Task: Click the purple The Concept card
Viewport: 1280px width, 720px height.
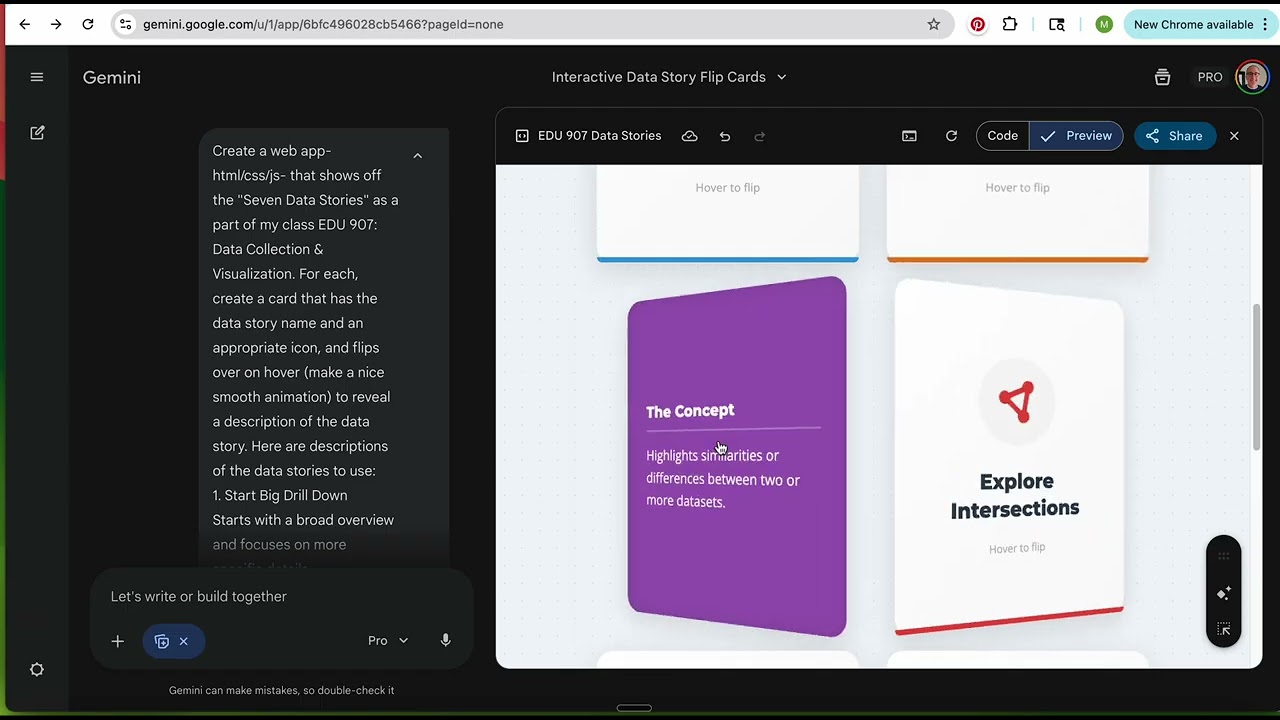Action: pos(737,457)
